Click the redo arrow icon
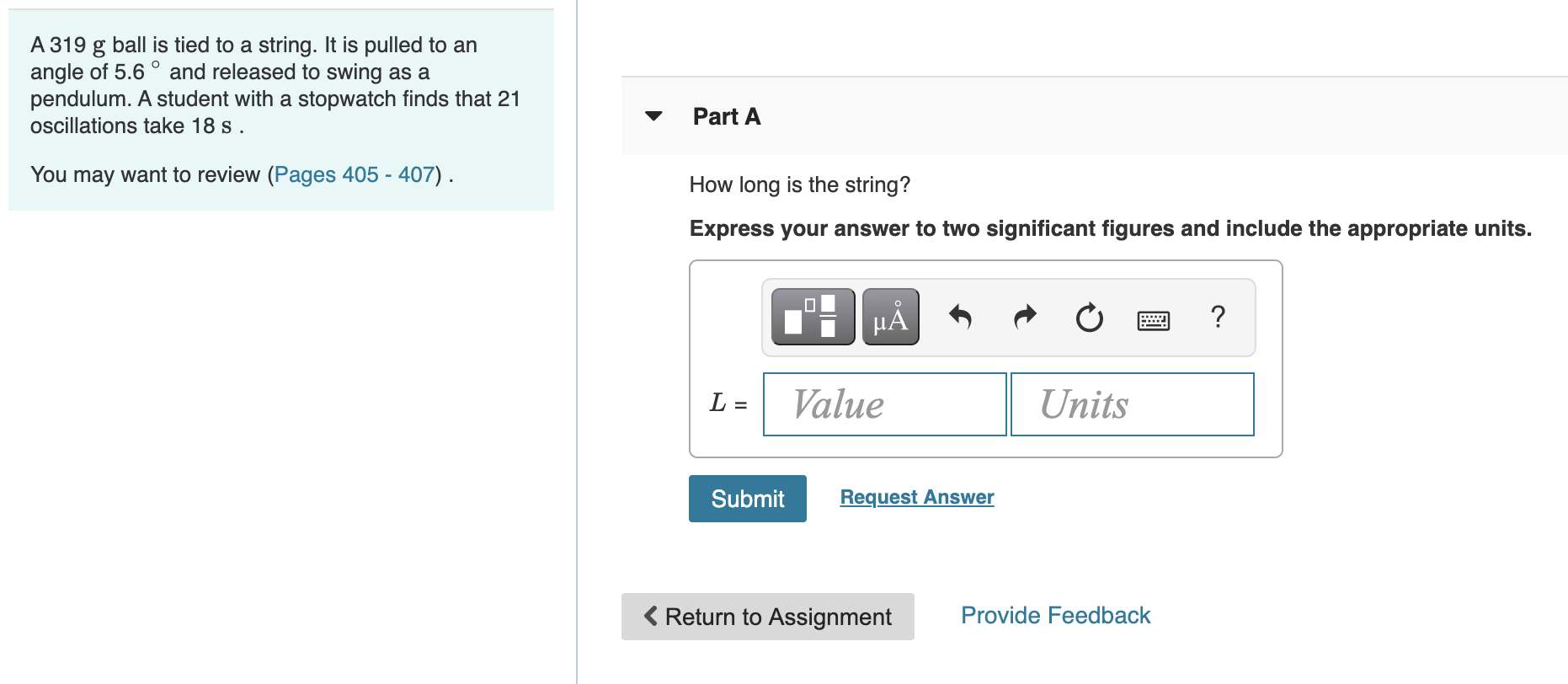This screenshot has width=1568, height=684. click(1025, 317)
